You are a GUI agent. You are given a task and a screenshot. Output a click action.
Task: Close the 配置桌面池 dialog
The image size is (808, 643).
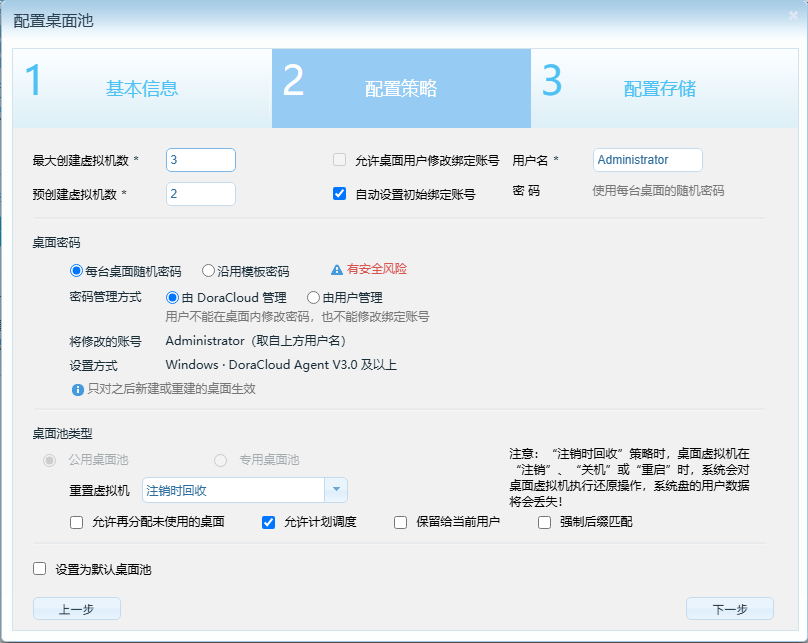793,15
